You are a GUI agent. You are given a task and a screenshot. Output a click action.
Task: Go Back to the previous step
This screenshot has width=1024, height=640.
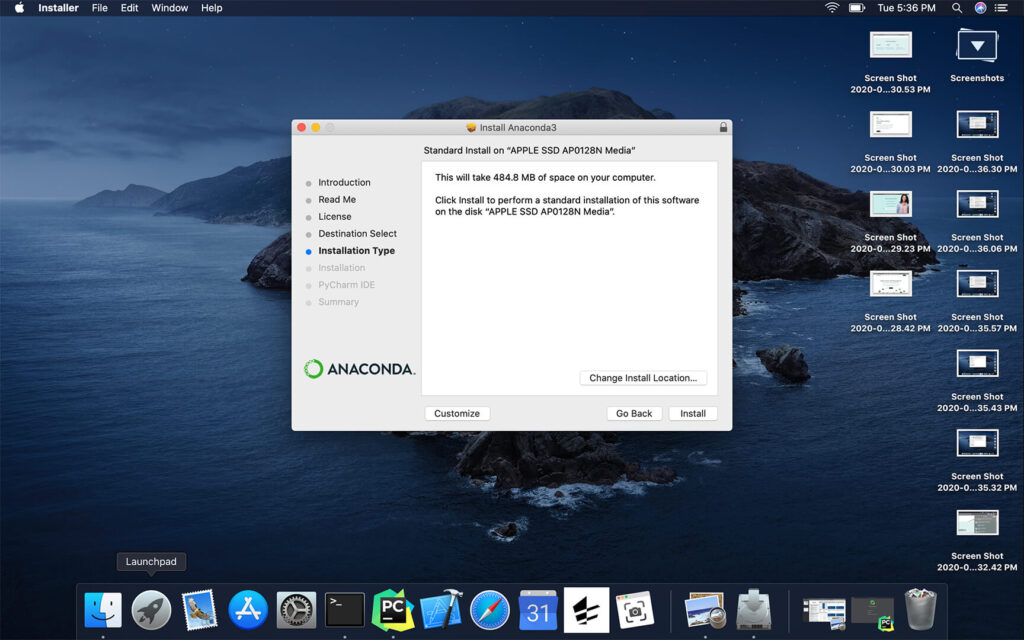point(634,413)
